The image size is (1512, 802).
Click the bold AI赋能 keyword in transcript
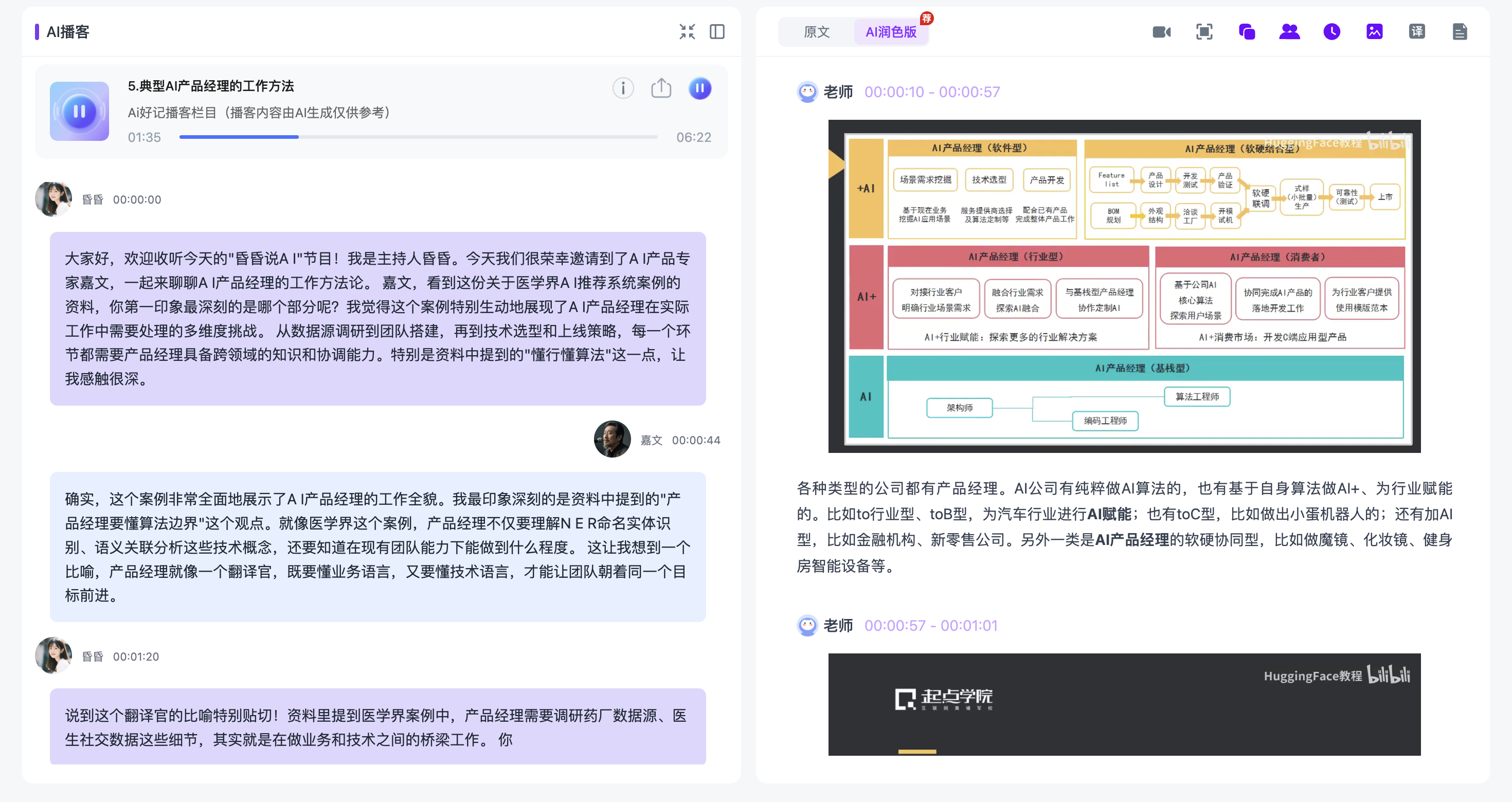[x=1109, y=515]
